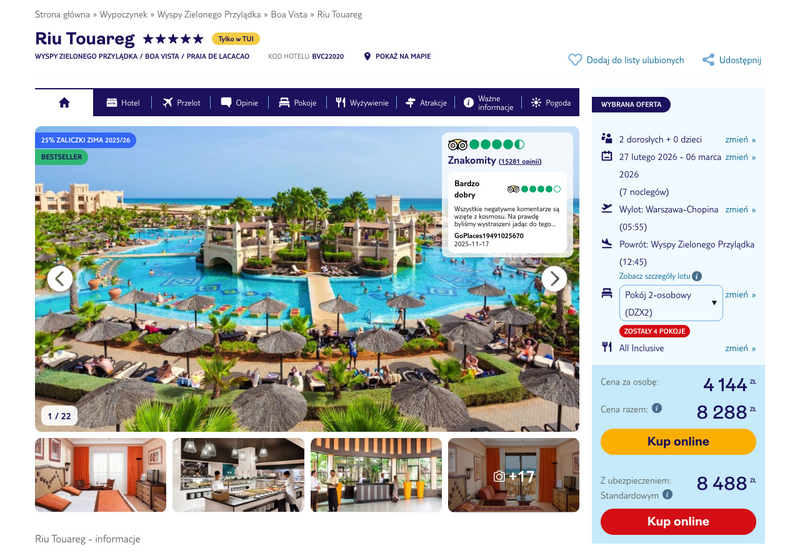The height and width of the screenshot is (553, 800).
Task: Open the home tab icon
Action: [x=64, y=103]
